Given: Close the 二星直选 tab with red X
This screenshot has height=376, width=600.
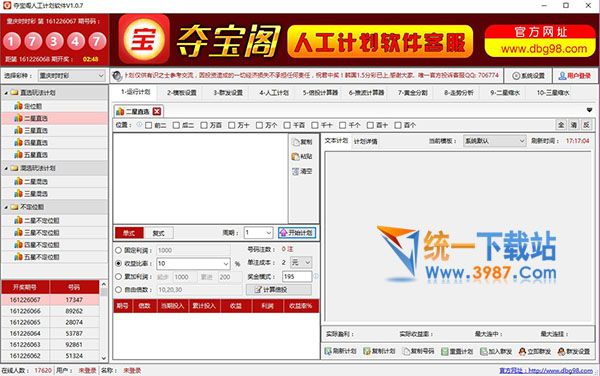Looking at the screenshot, I should pos(157,111).
